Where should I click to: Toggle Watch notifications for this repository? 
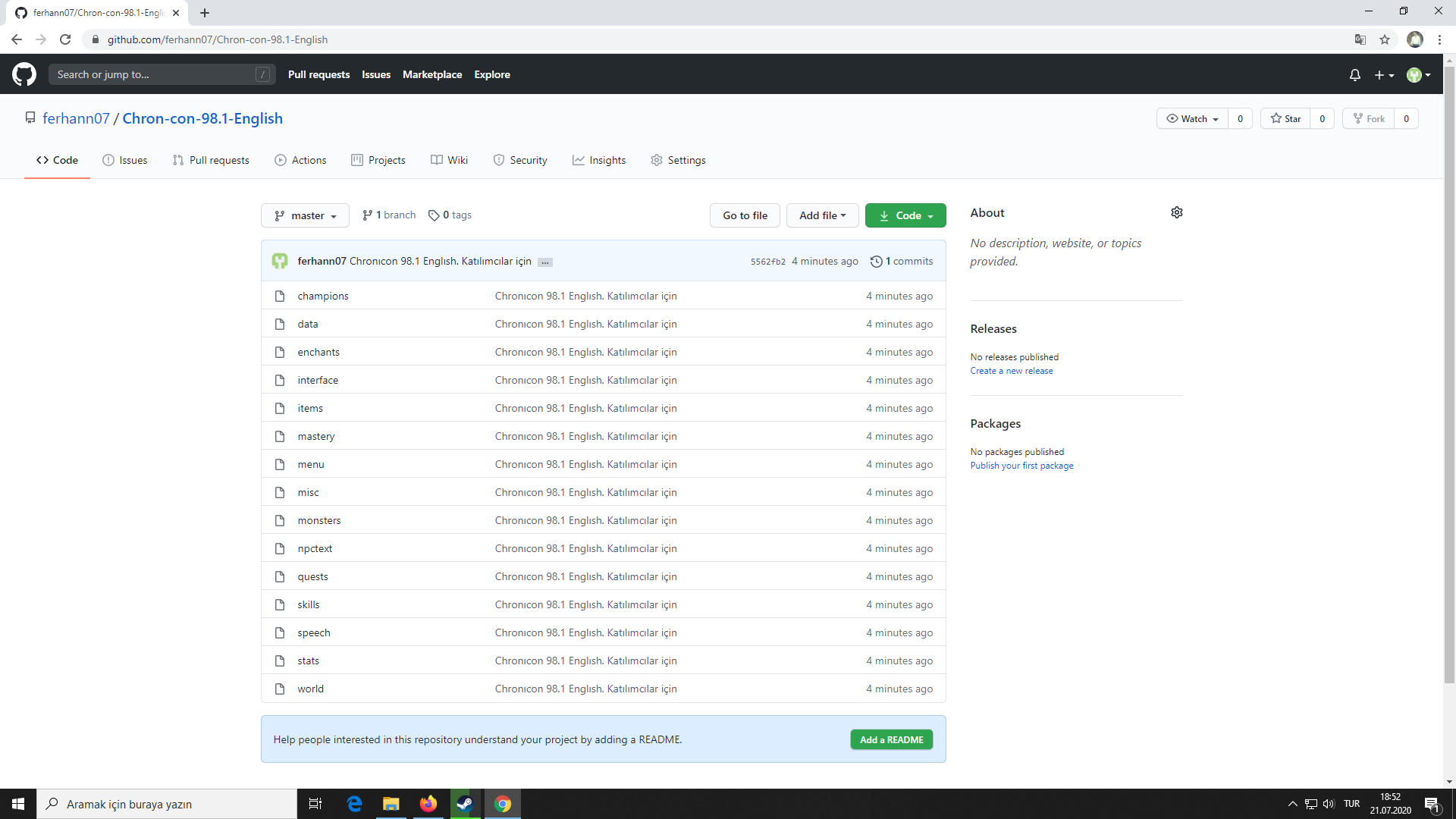(1192, 118)
